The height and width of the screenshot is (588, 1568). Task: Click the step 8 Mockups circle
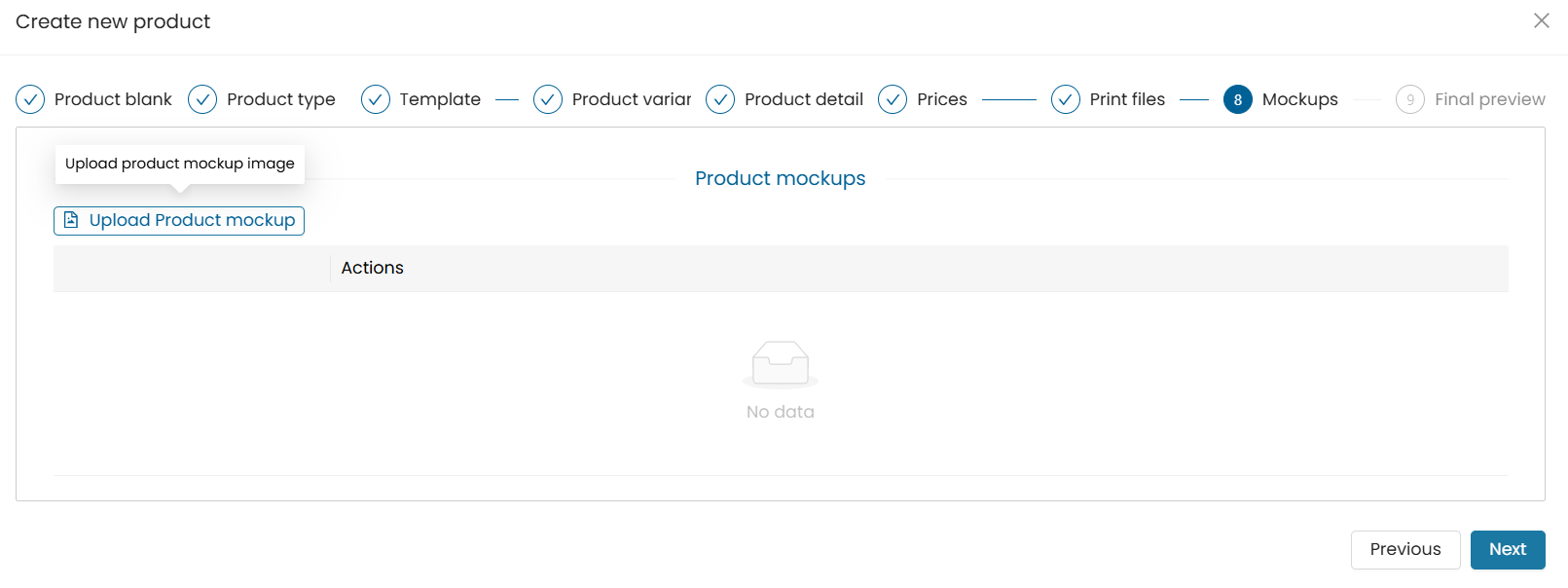coord(1238,99)
